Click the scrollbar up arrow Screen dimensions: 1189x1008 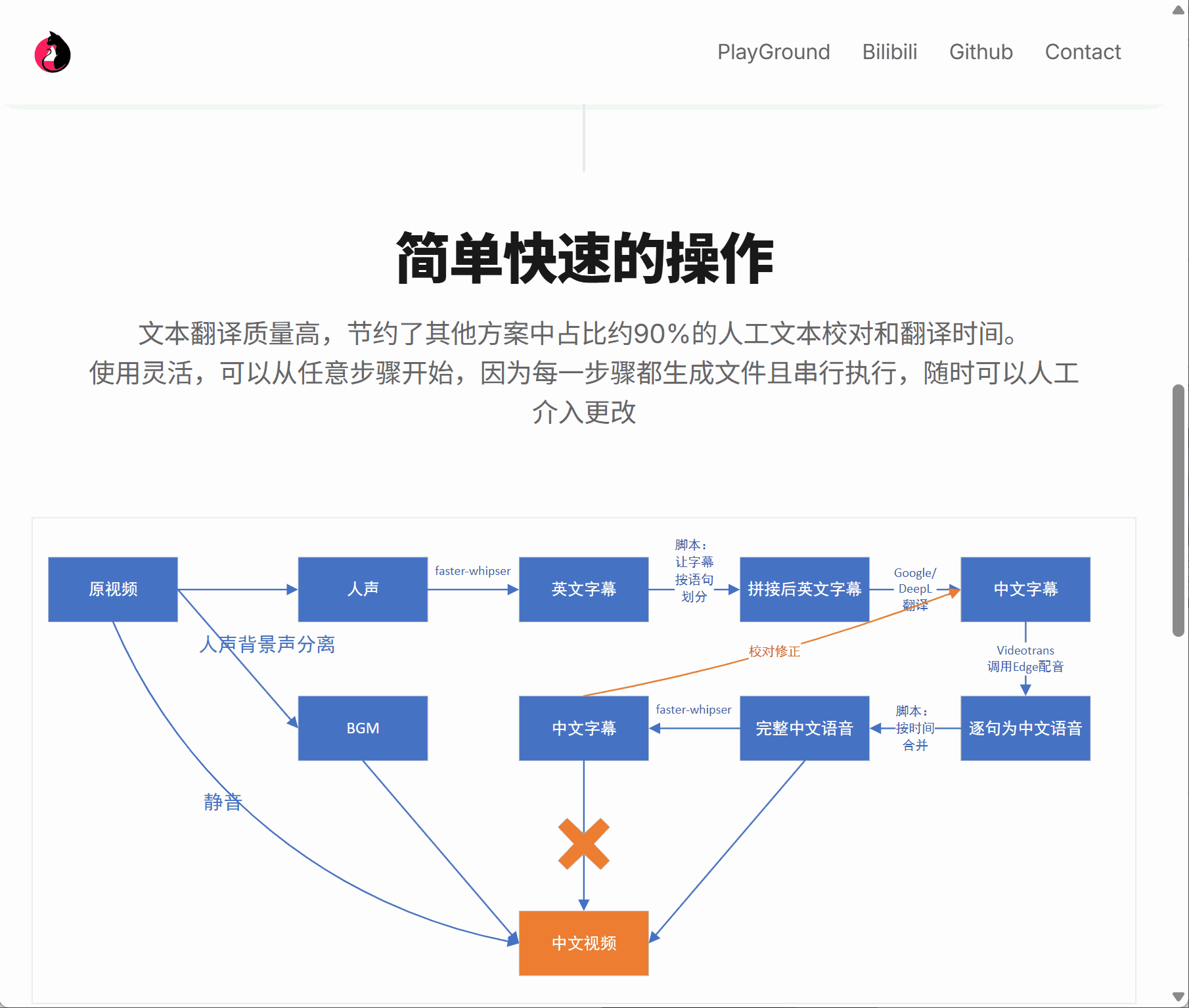pos(1178,9)
